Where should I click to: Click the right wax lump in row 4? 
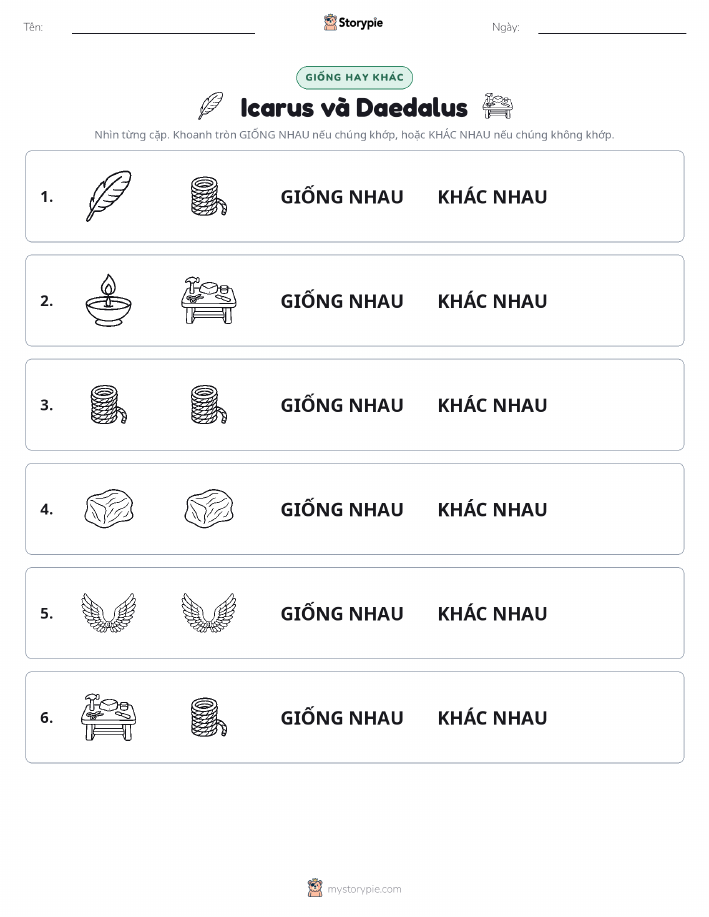(x=209, y=509)
